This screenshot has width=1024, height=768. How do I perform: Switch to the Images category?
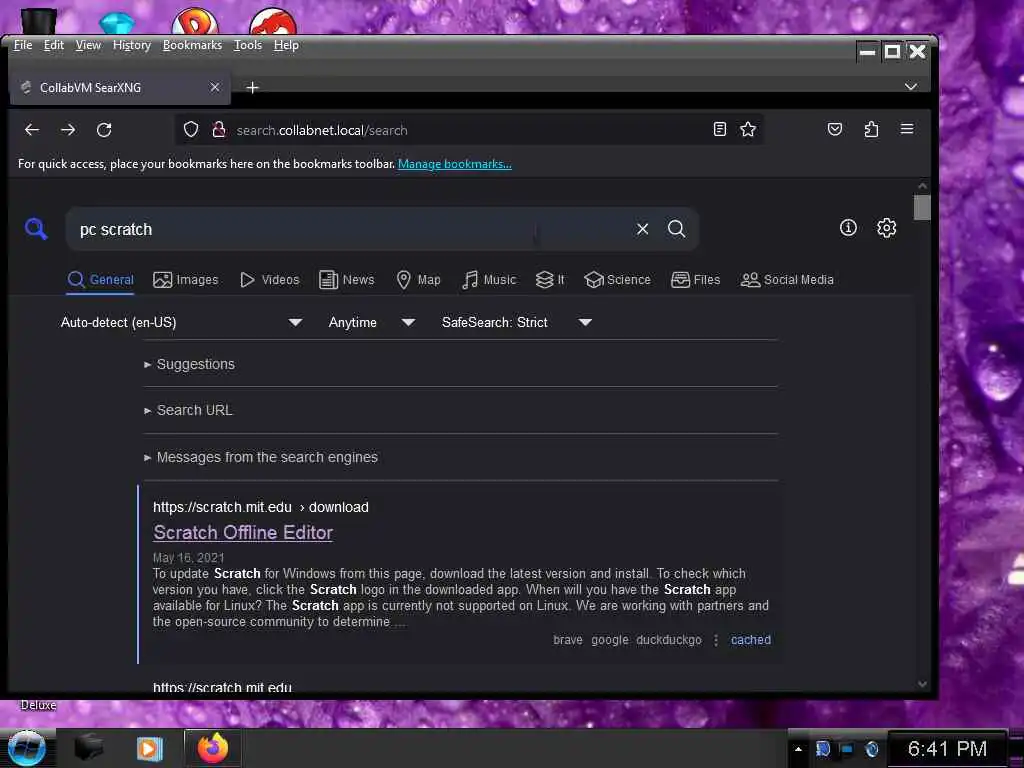(x=185, y=280)
